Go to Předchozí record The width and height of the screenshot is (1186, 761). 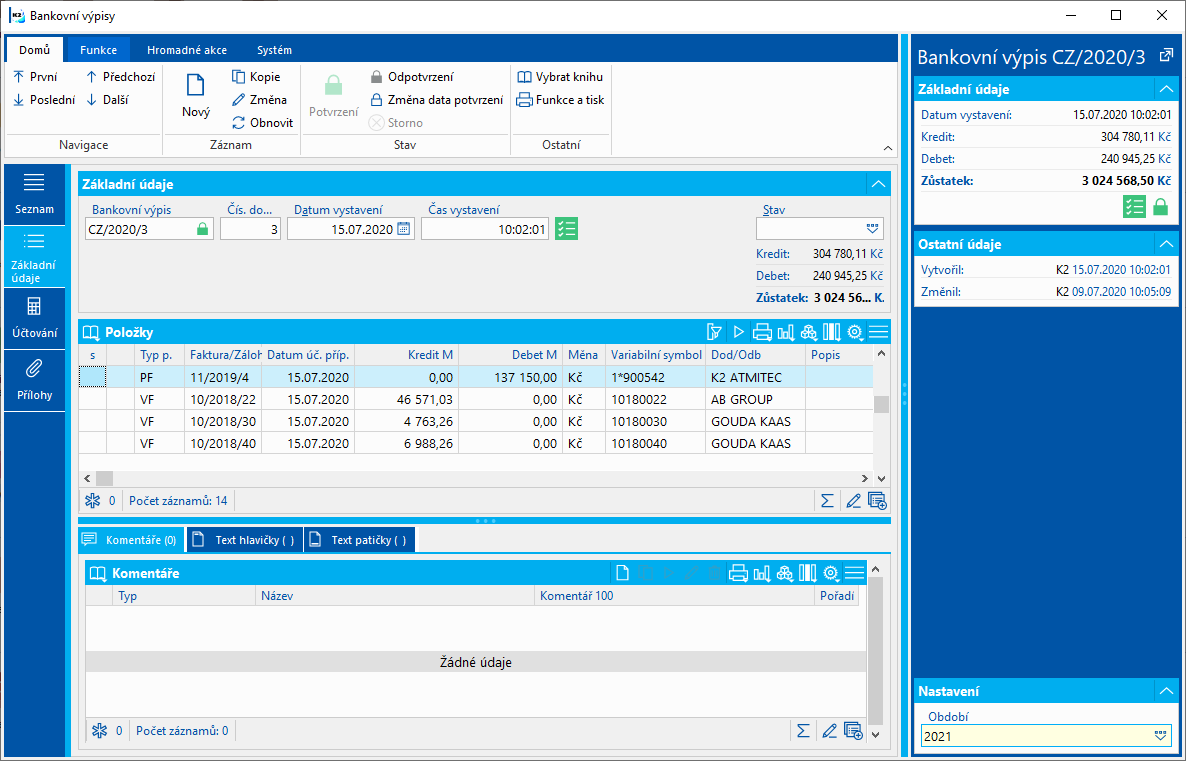point(120,76)
